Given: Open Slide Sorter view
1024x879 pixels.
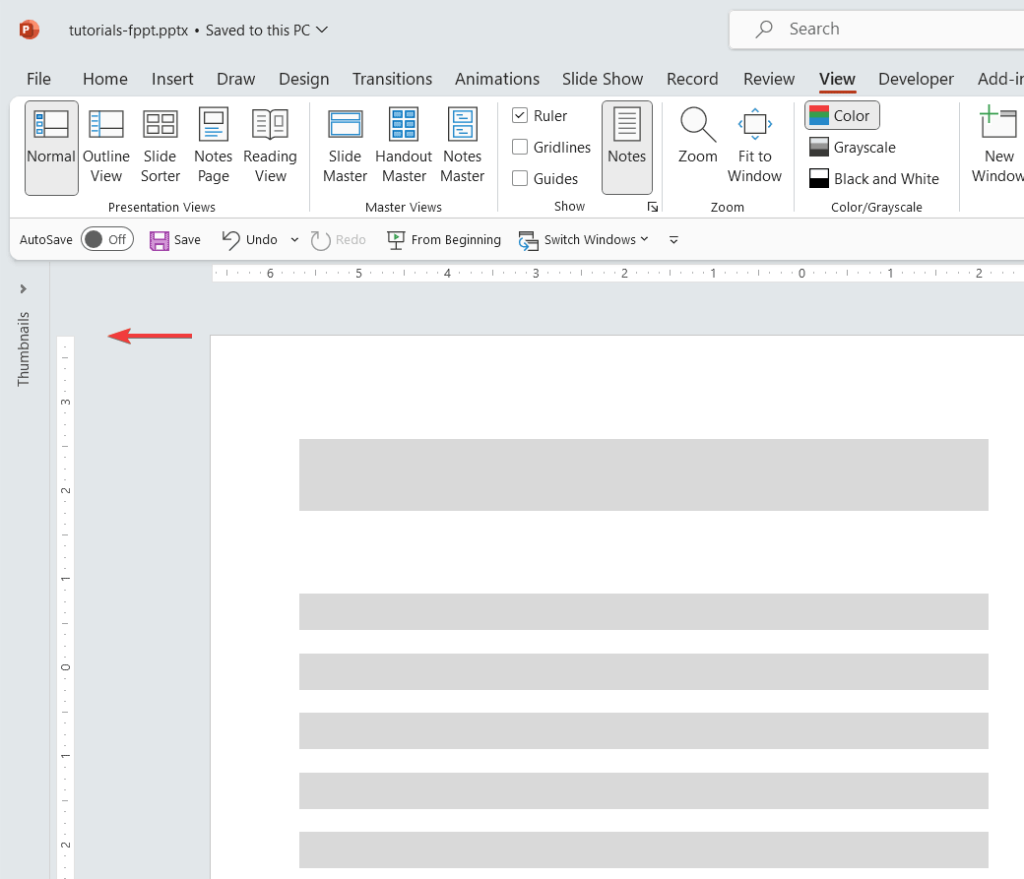Looking at the screenshot, I should click(x=160, y=145).
